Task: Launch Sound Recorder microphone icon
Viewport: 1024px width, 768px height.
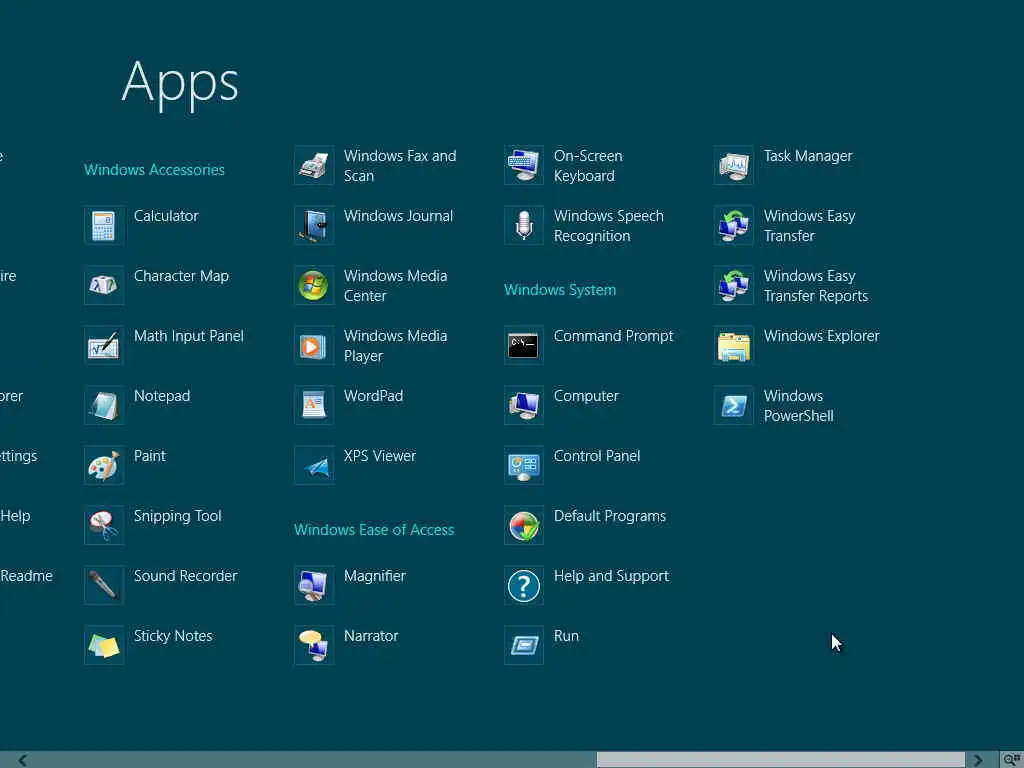Action: [x=104, y=586]
